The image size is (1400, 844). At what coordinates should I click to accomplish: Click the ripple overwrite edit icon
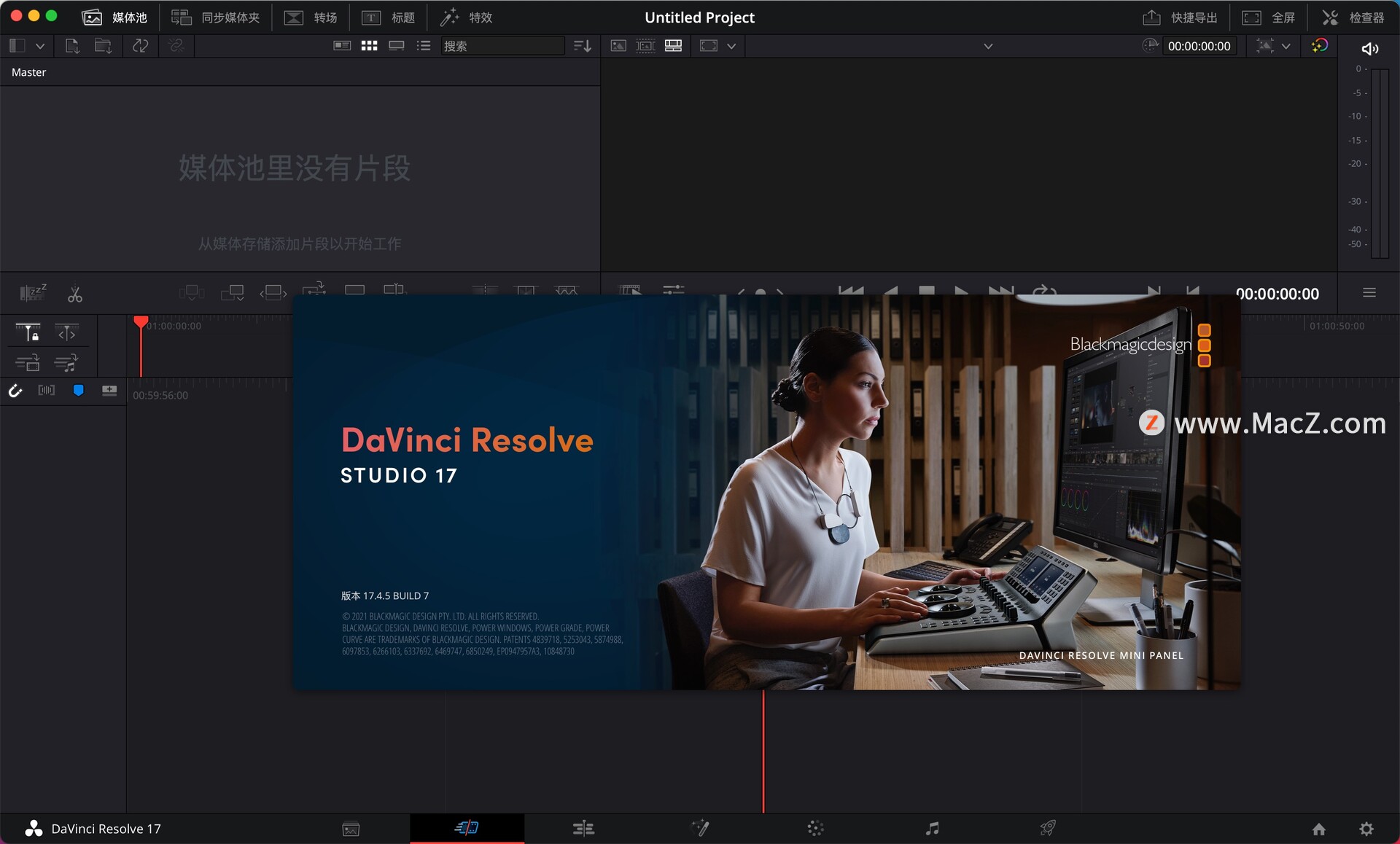click(273, 293)
